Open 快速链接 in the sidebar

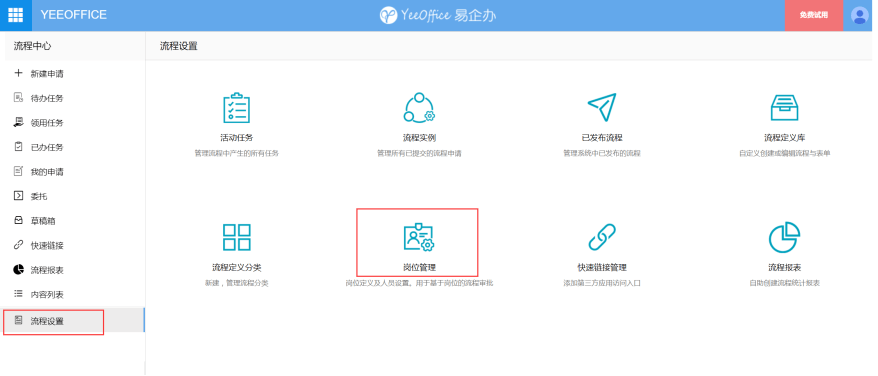coord(47,245)
